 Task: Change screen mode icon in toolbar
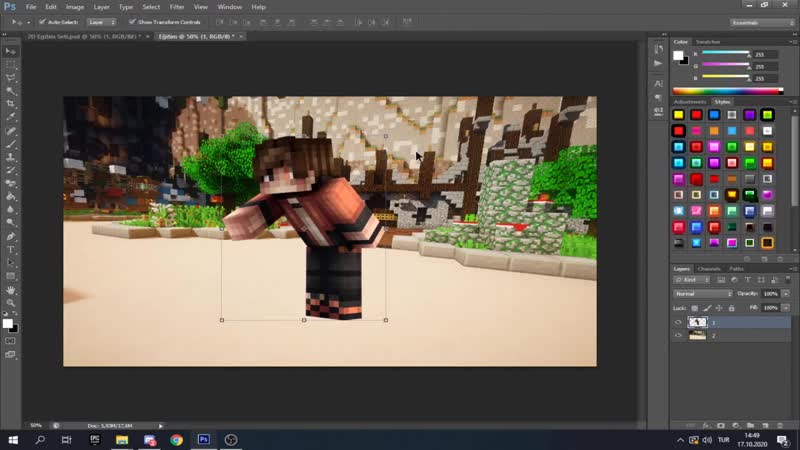click(10, 355)
